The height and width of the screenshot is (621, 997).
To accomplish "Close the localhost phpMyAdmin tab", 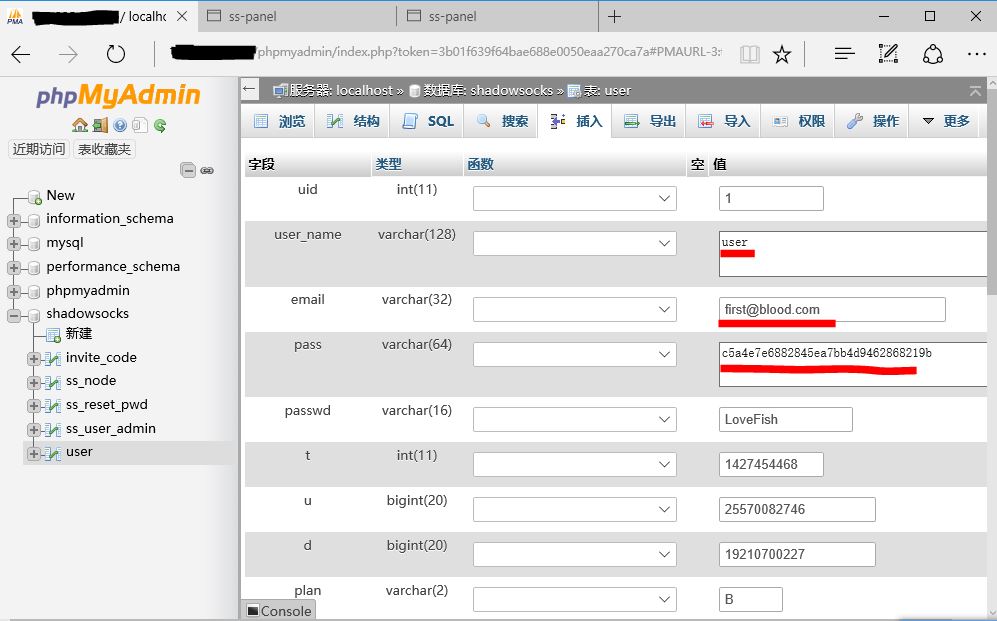I will [x=182, y=17].
